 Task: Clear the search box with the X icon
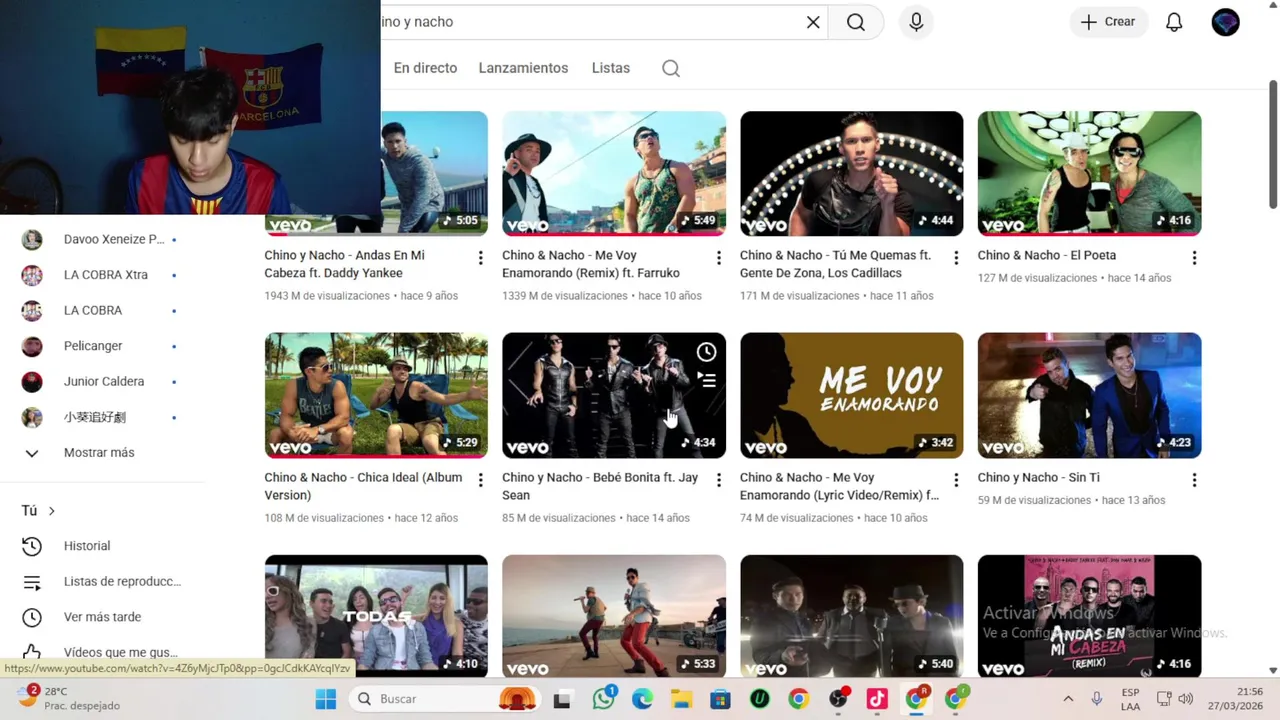(813, 22)
